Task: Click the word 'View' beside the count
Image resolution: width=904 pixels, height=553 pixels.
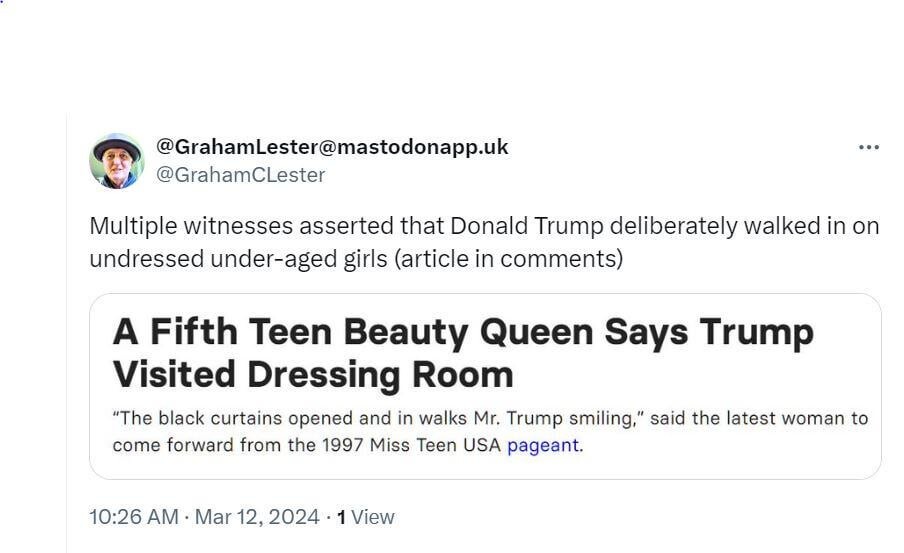Action: (373, 517)
